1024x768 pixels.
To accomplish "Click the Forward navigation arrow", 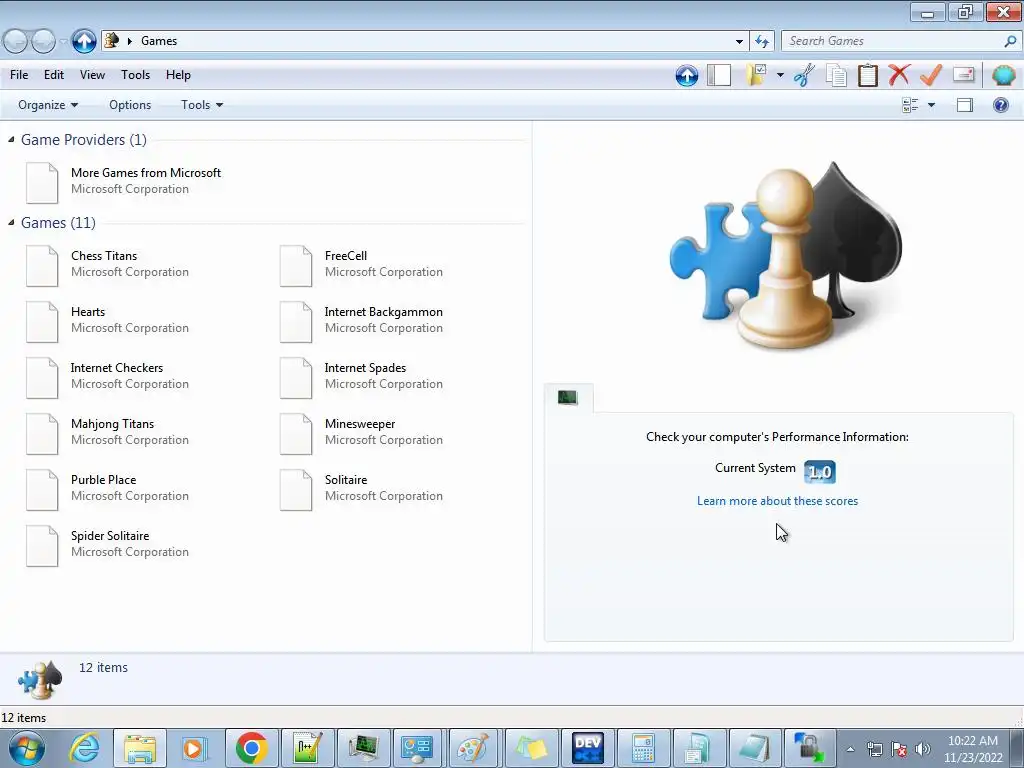I will 43,41.
